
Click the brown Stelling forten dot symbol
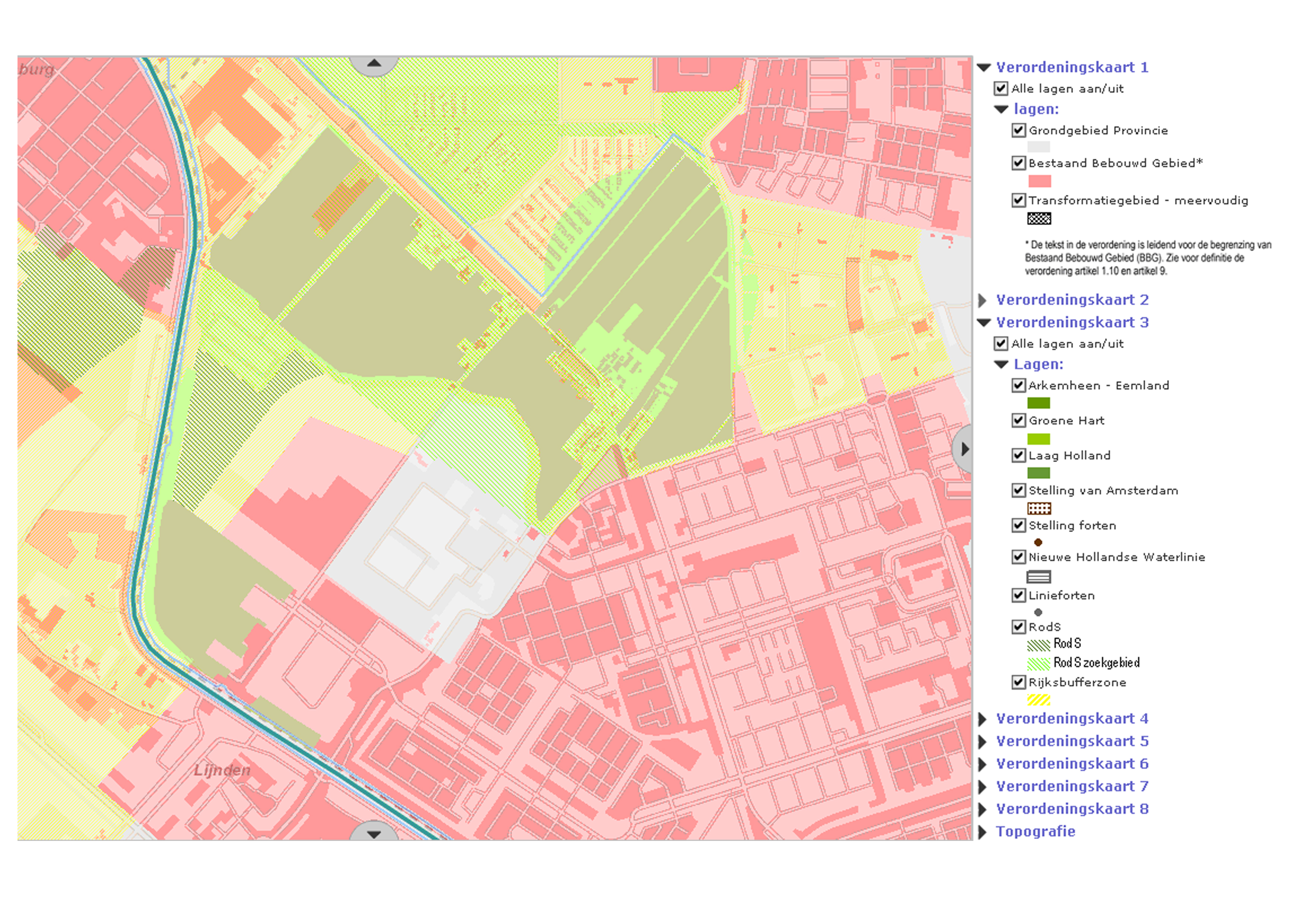[1038, 542]
